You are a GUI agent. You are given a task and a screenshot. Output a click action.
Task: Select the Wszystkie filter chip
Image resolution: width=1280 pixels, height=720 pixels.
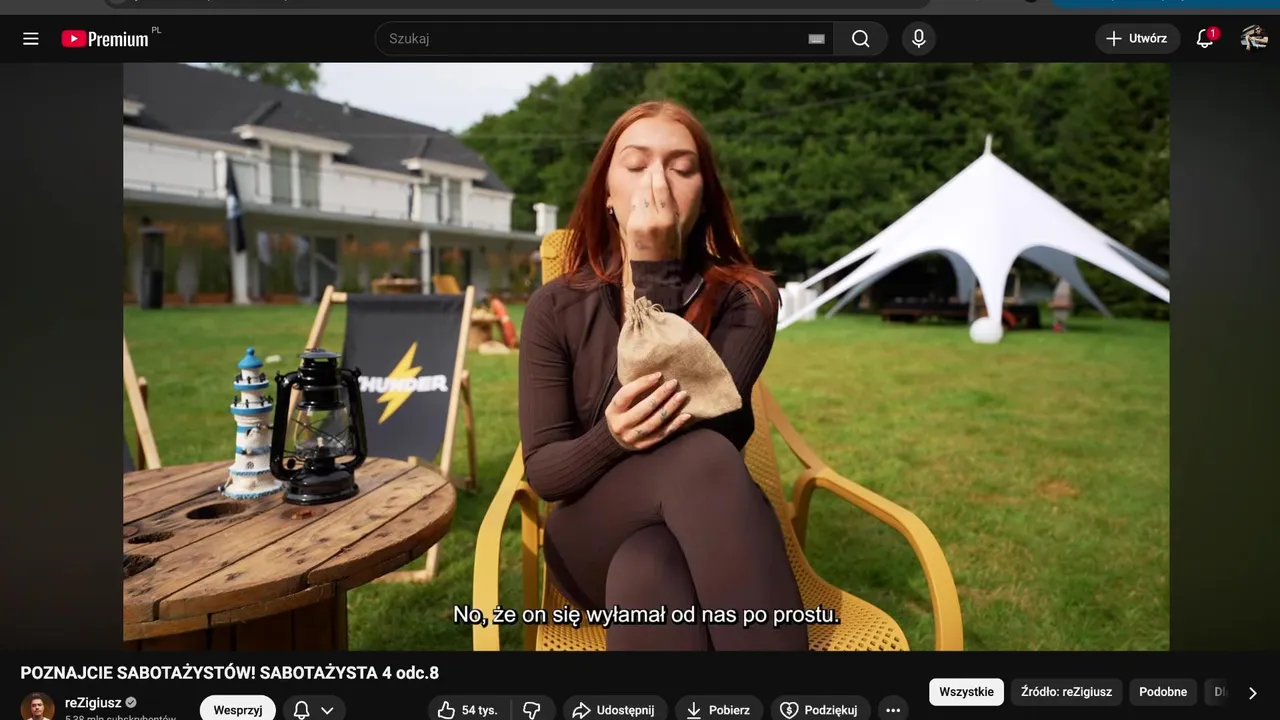tap(966, 692)
